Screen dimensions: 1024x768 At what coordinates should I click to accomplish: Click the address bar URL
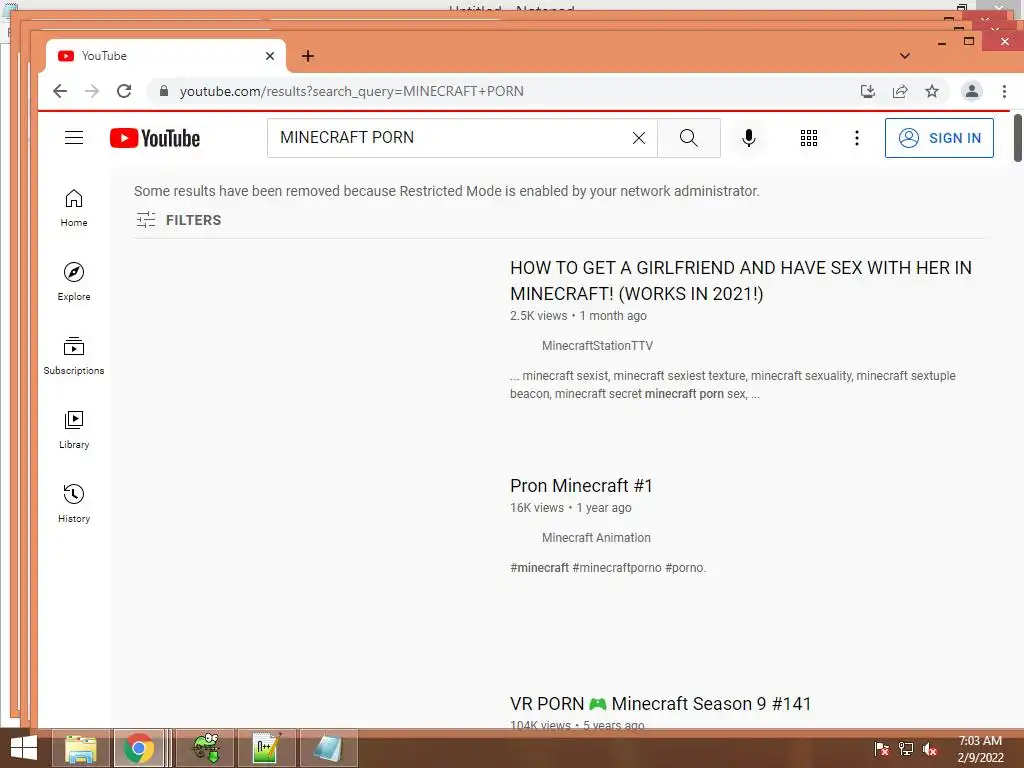[351, 91]
